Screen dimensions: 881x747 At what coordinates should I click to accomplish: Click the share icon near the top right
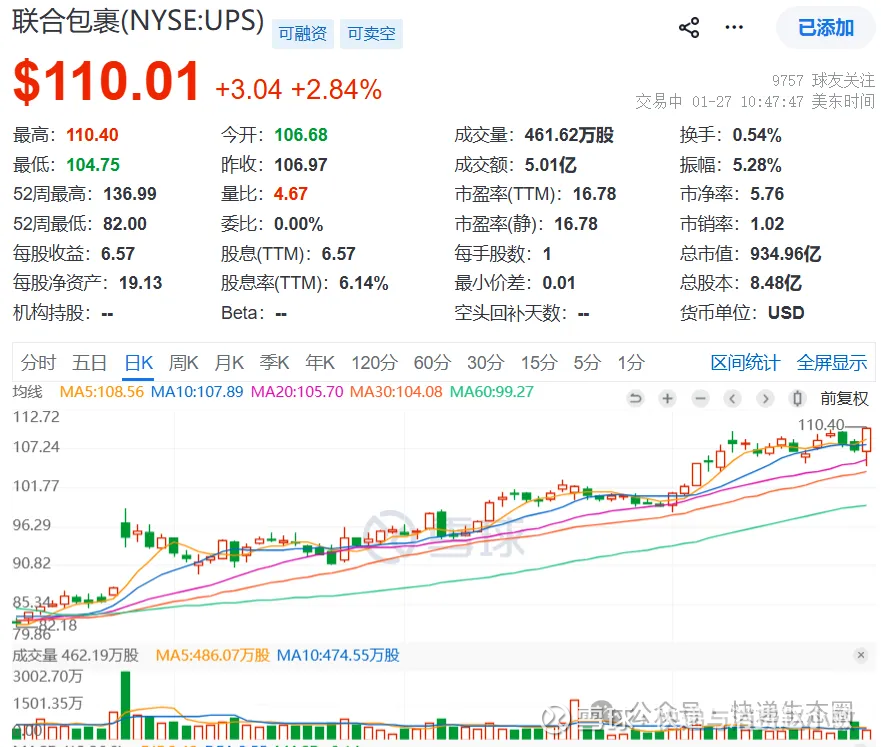(x=689, y=28)
